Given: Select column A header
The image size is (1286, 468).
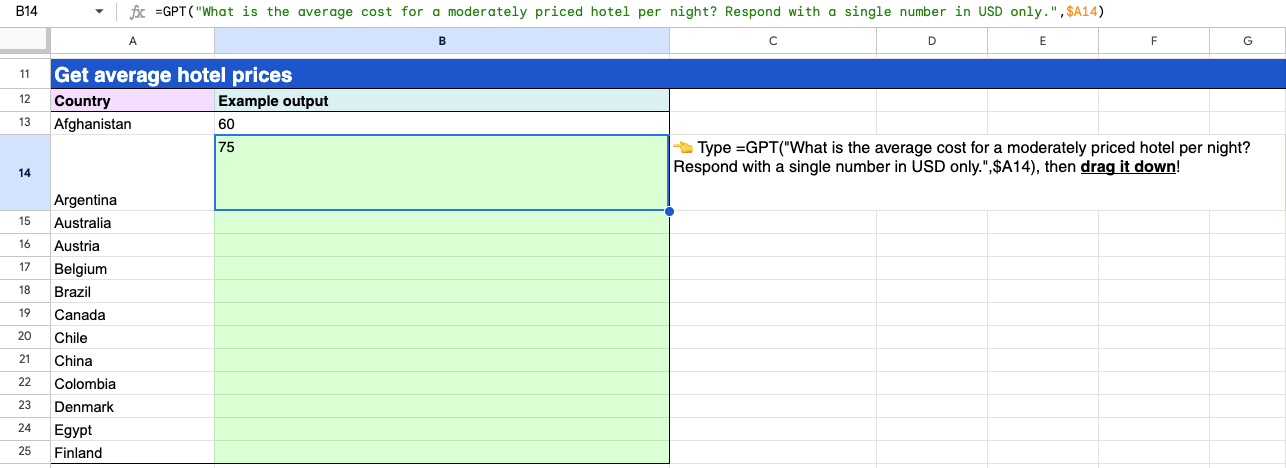Looking at the screenshot, I should (x=132, y=41).
